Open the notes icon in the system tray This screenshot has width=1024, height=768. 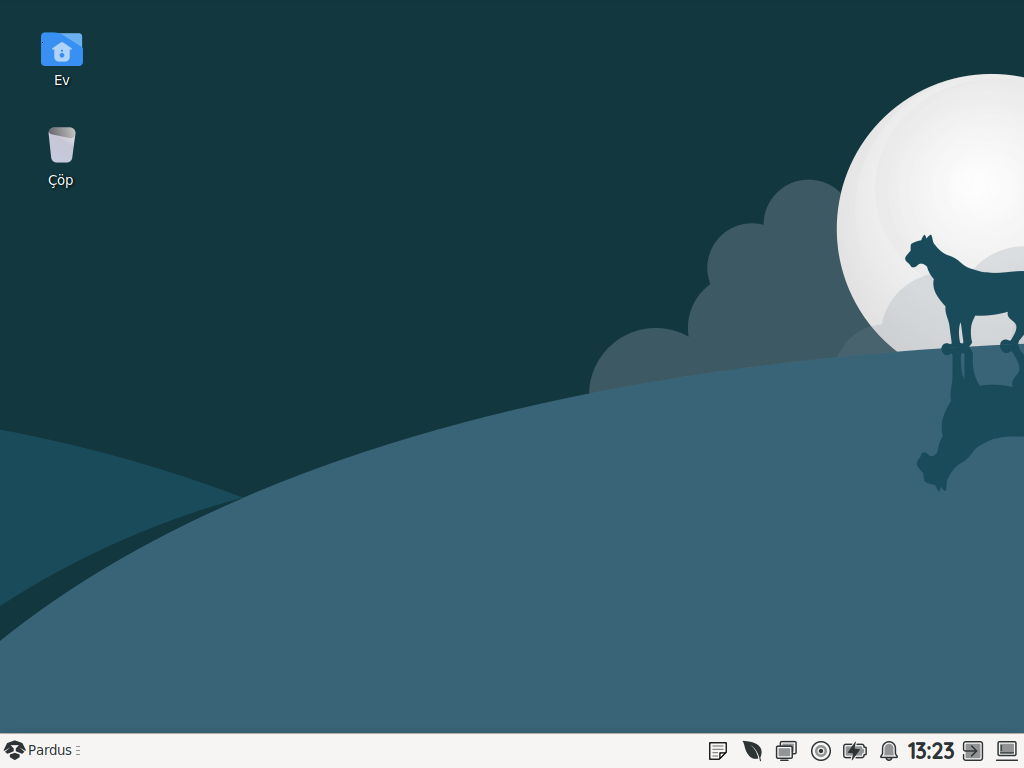click(718, 751)
